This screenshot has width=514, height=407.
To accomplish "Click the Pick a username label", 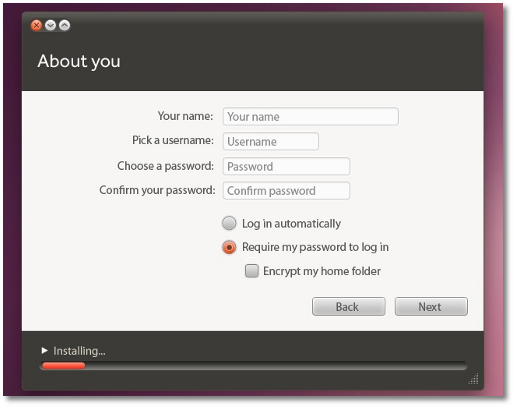I will [x=173, y=140].
